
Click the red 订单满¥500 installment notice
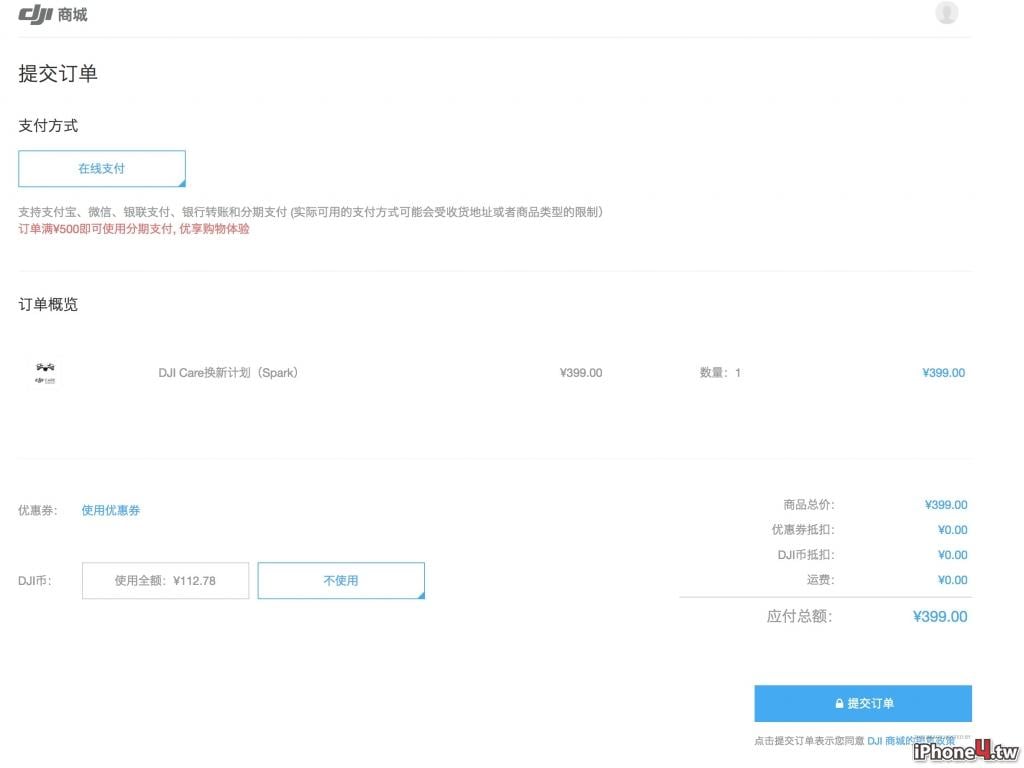click(134, 229)
